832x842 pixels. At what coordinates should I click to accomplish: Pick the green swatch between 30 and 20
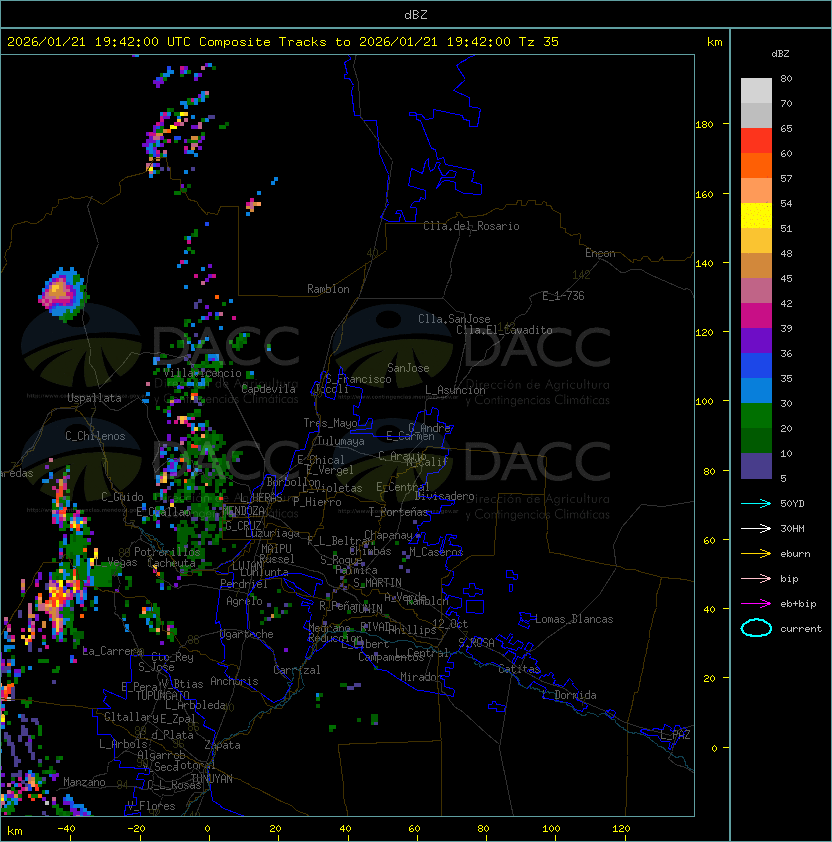pos(756,416)
